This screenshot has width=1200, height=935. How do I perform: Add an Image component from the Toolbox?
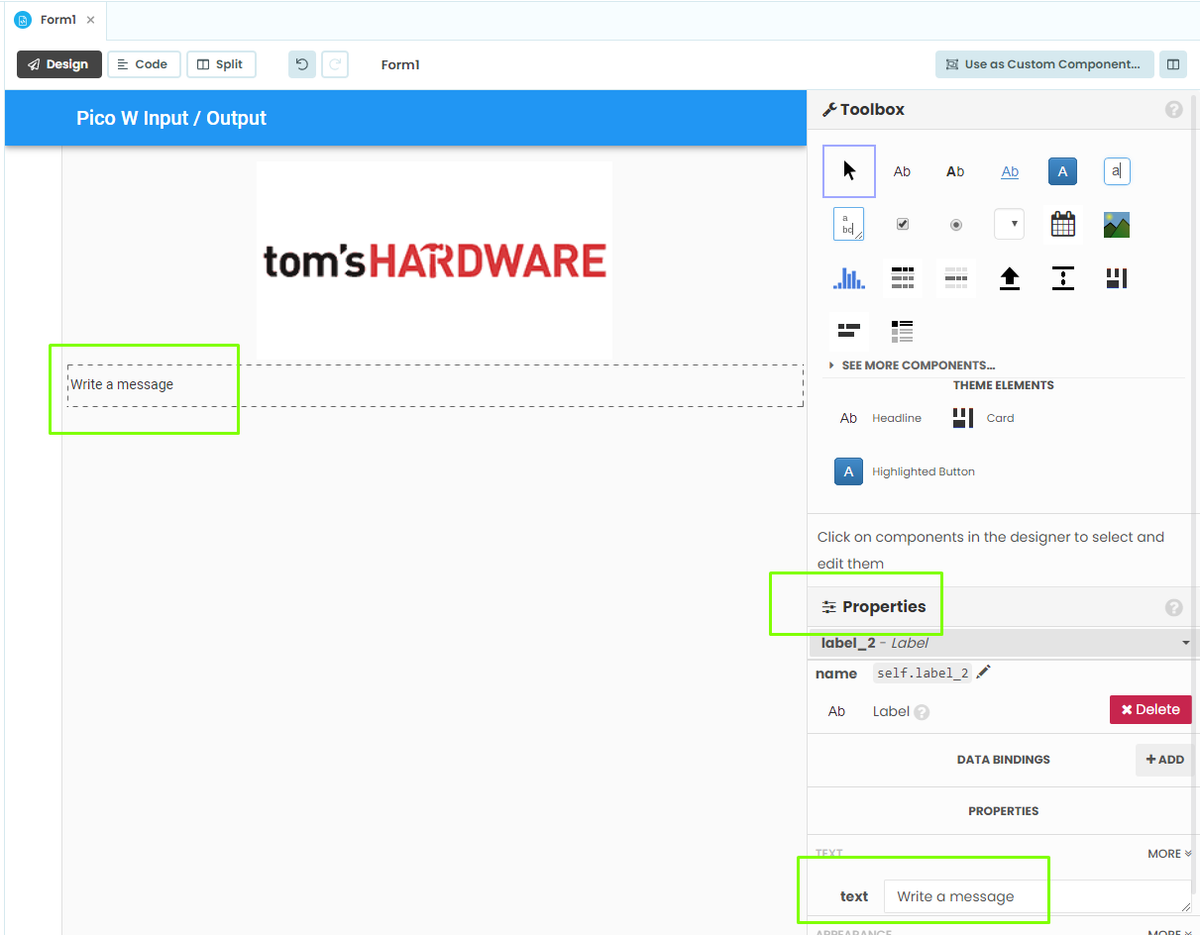[x=1116, y=224]
